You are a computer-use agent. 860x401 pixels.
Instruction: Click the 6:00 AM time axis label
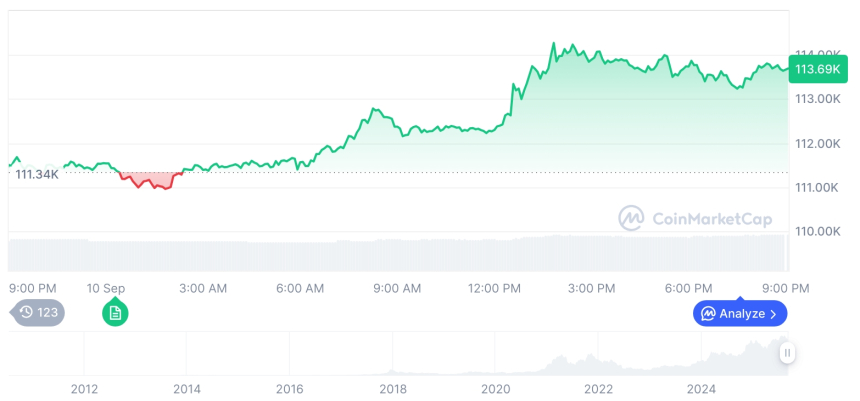point(300,288)
